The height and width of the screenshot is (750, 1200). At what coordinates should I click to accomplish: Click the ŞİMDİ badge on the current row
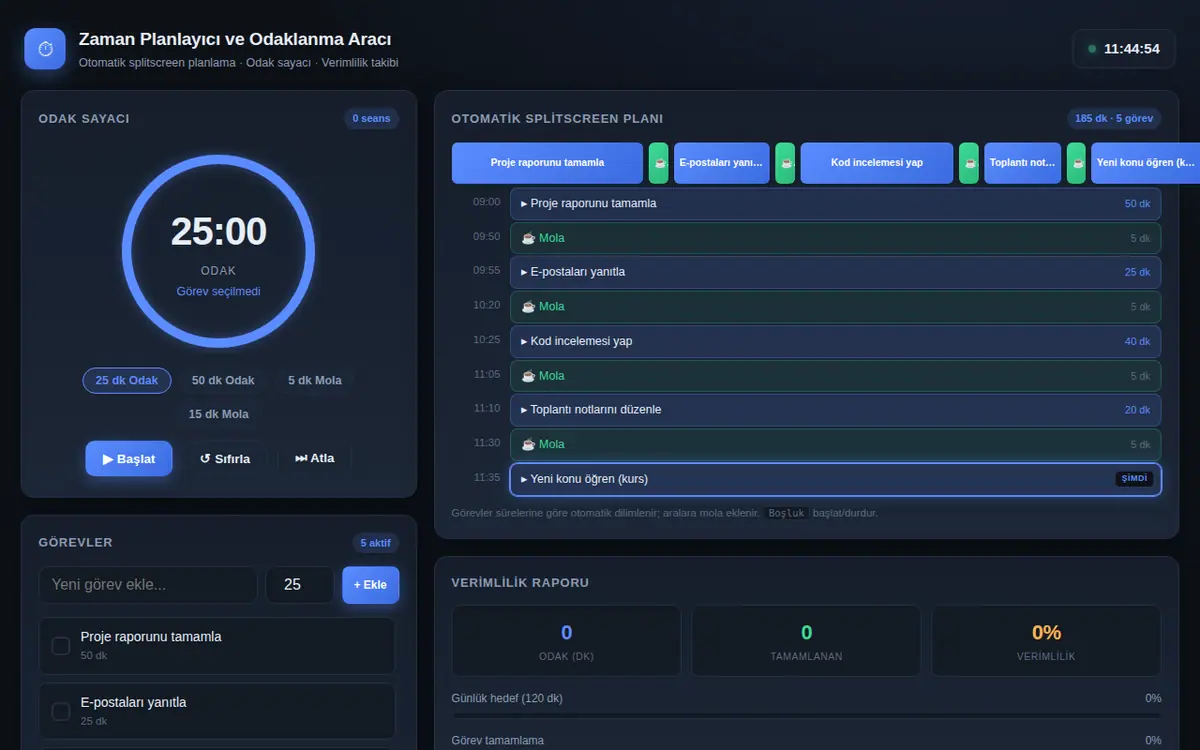pyautogui.click(x=1134, y=479)
